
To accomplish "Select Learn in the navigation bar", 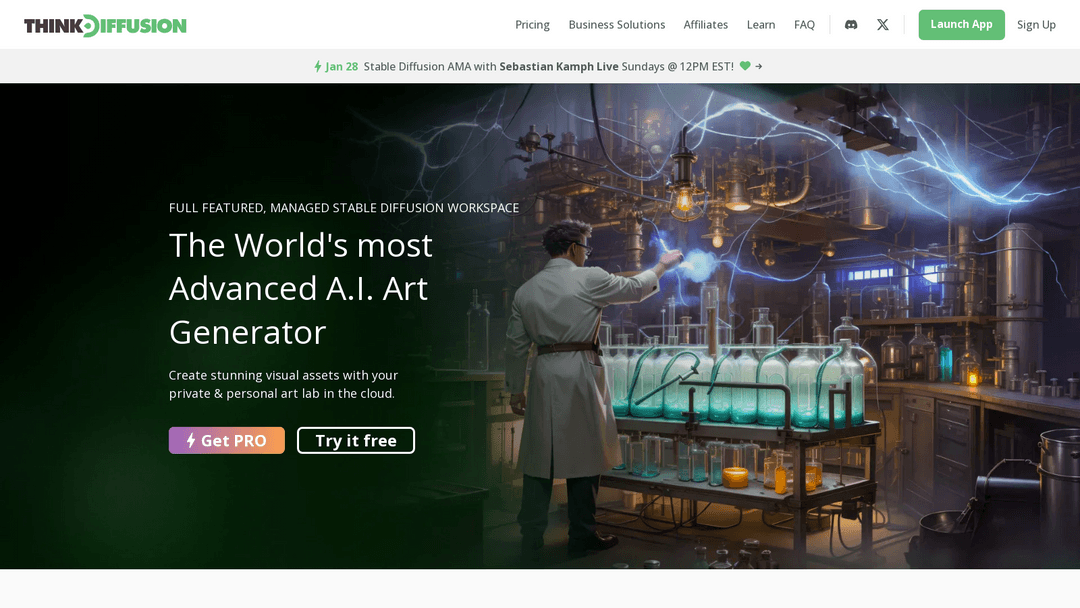I will click(x=760, y=25).
